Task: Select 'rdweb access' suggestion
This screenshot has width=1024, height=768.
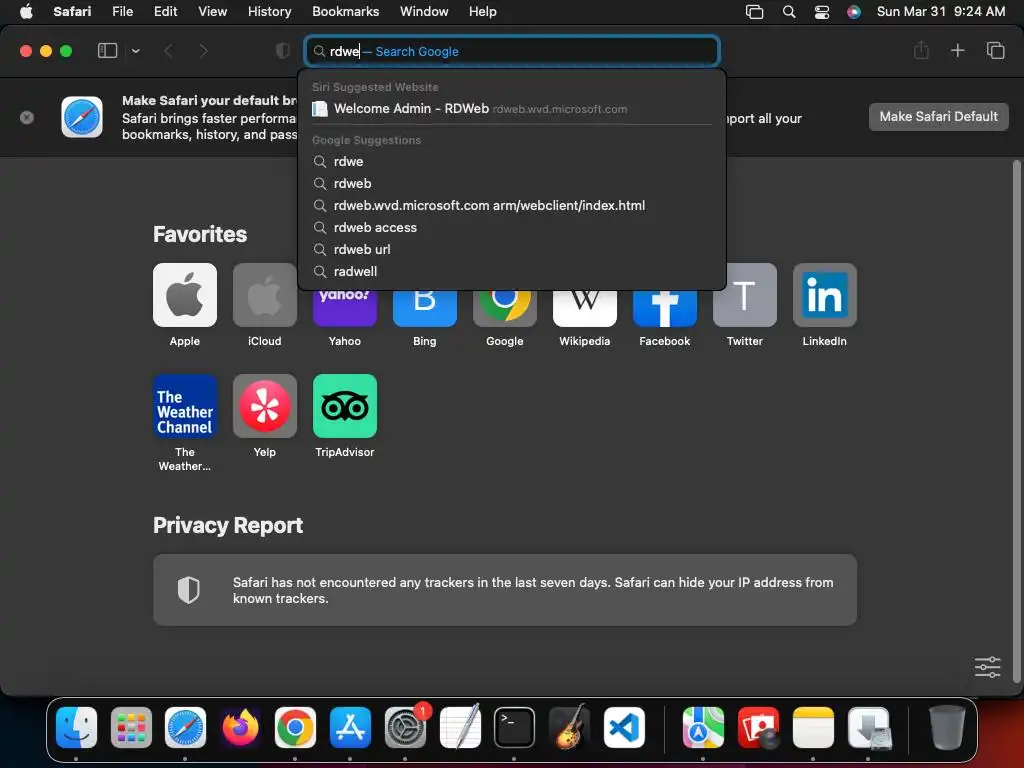Action: [512, 227]
